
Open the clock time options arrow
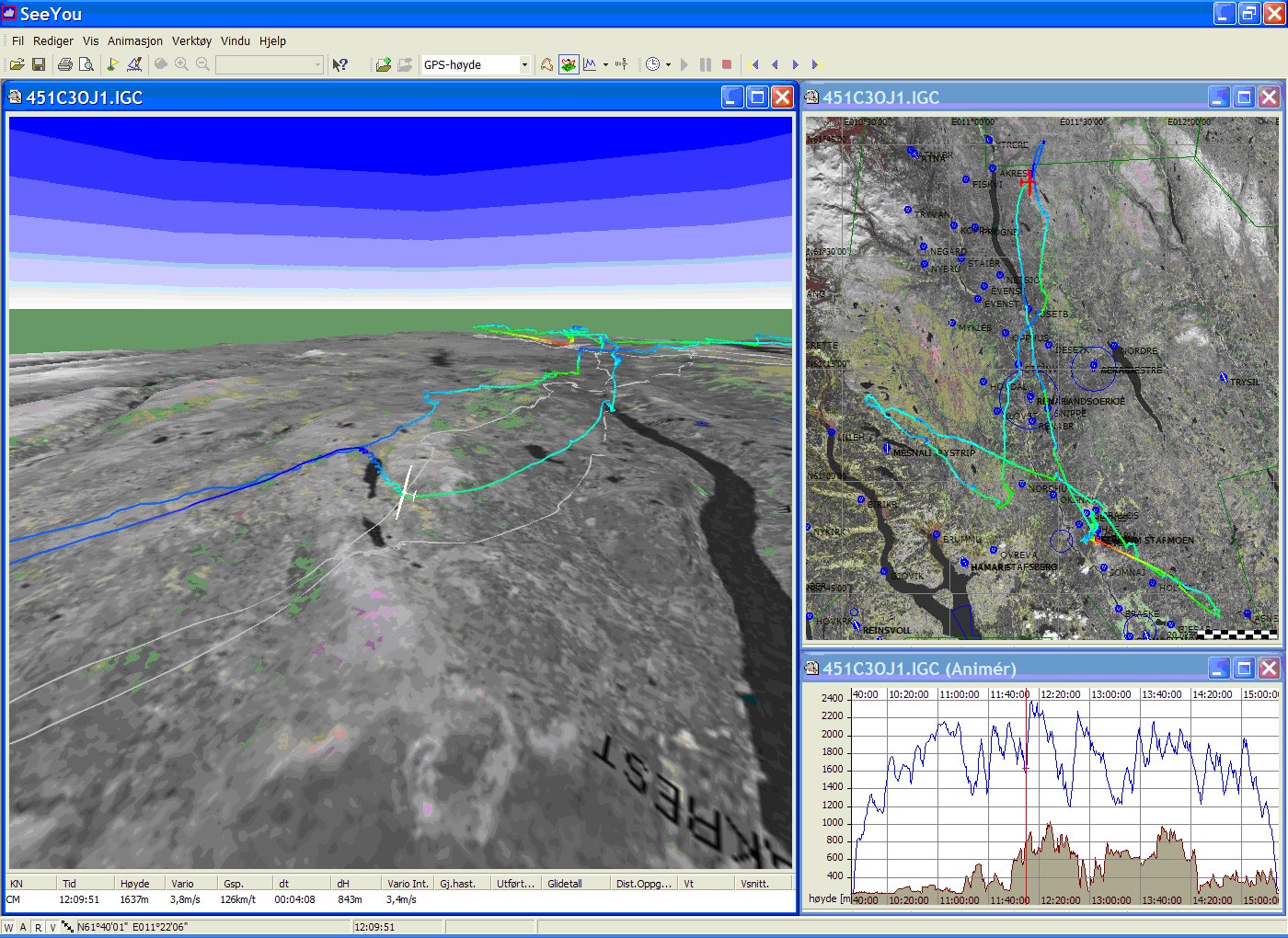point(668,64)
